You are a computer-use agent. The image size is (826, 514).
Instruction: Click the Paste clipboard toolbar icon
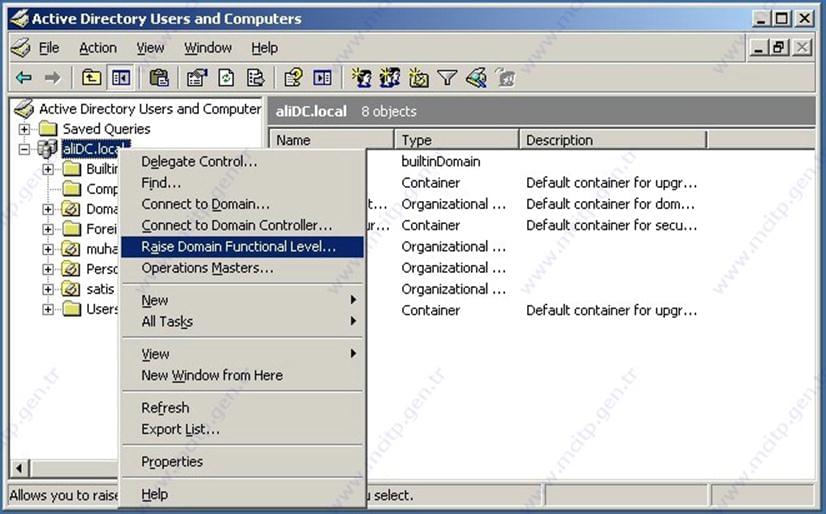pos(159,78)
